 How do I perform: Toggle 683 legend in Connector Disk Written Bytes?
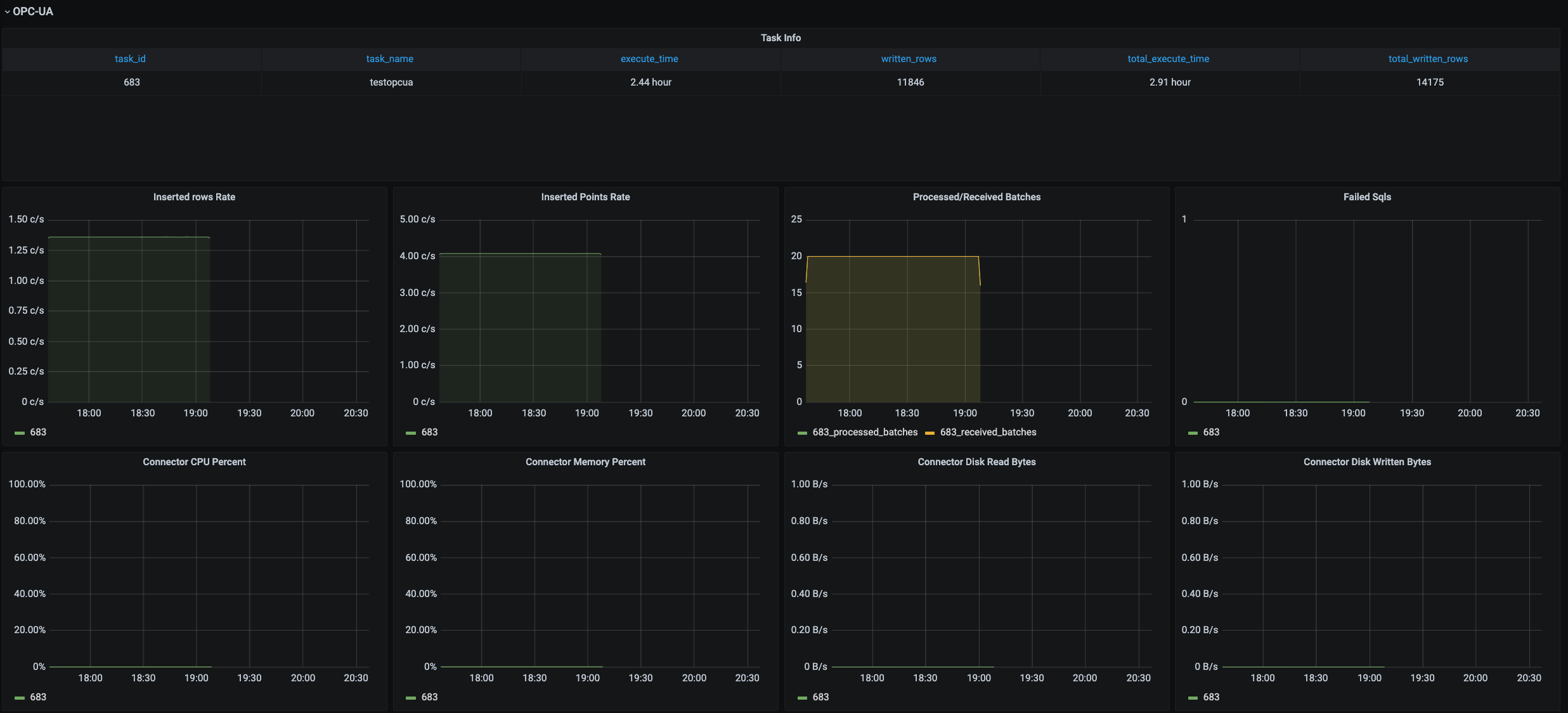pos(1211,697)
